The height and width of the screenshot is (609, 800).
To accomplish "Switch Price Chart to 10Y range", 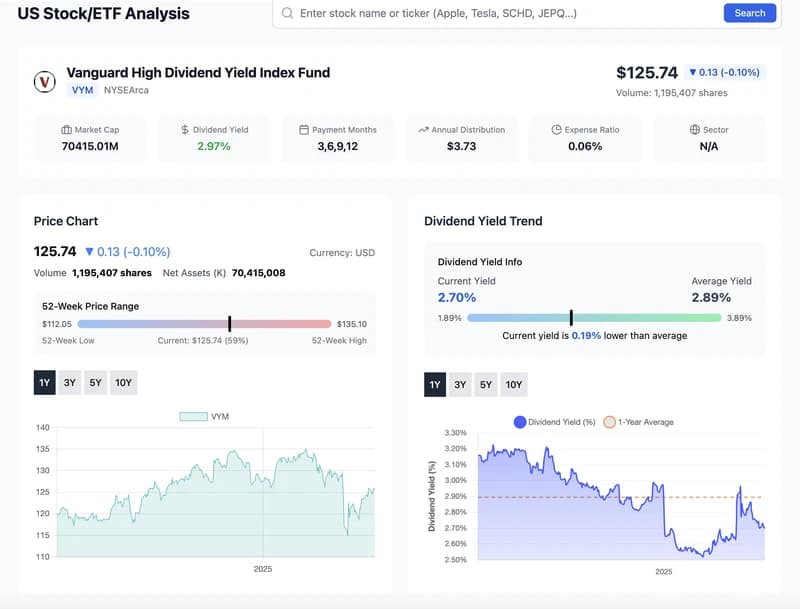I will (123, 383).
